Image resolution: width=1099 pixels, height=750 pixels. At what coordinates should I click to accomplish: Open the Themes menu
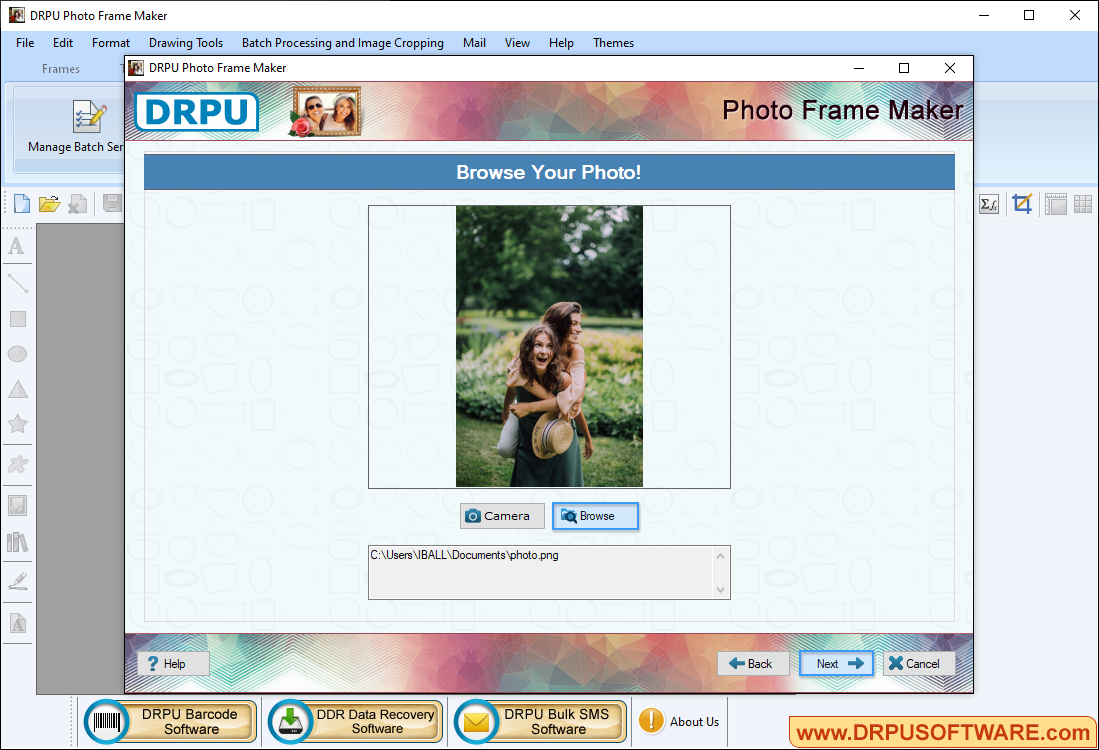click(613, 43)
